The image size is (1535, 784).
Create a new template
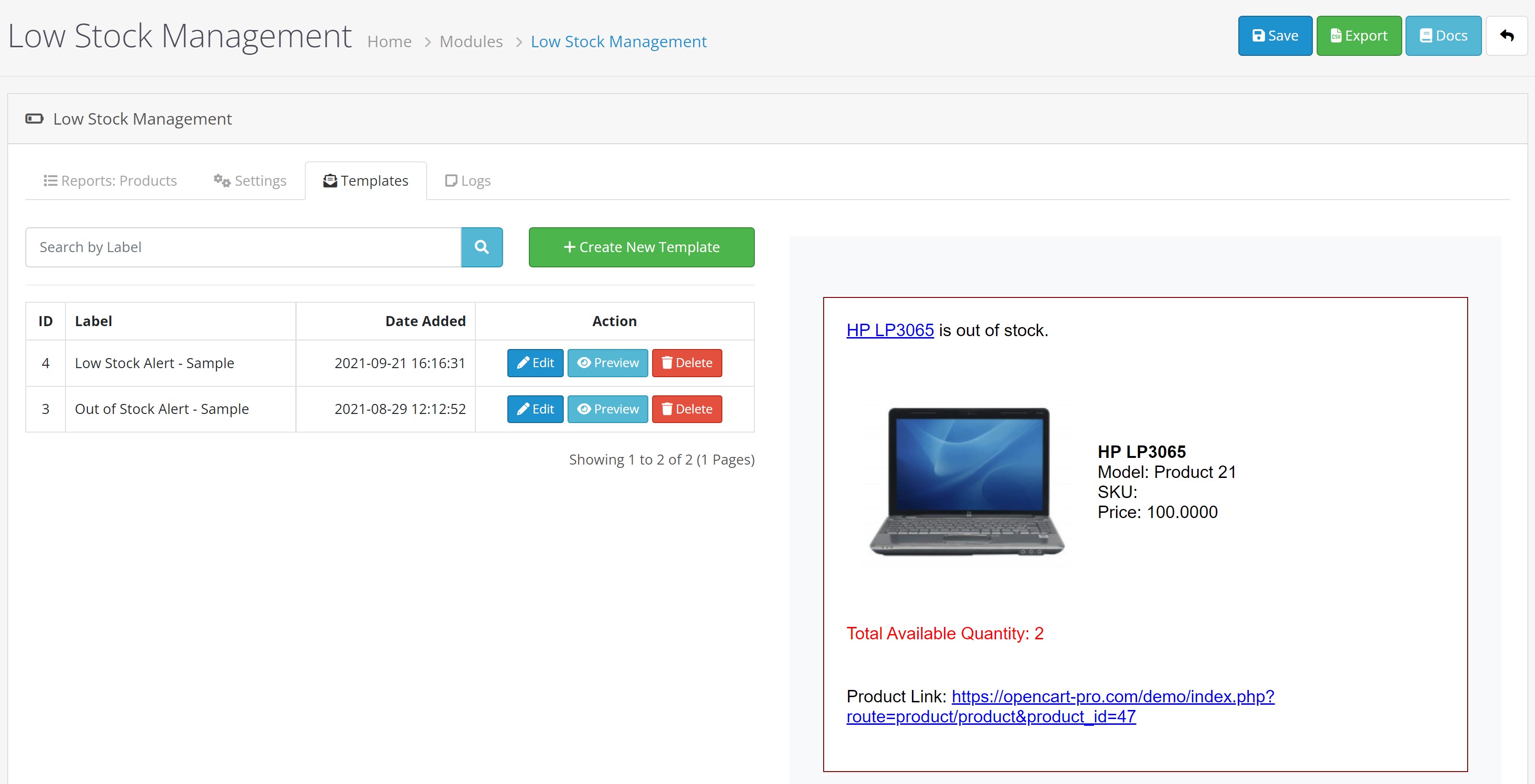pyautogui.click(x=641, y=247)
